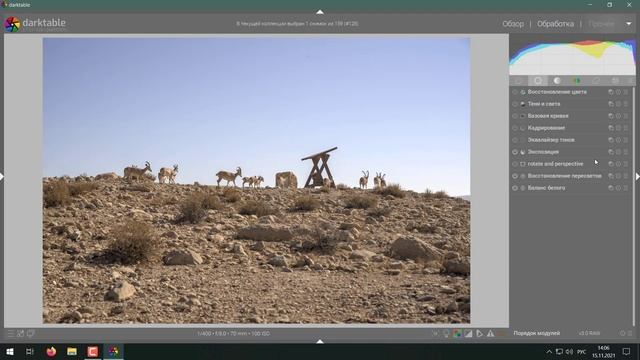Open the view switcher dropdown arrow
Screen dimensions: 640x360
(629, 24)
